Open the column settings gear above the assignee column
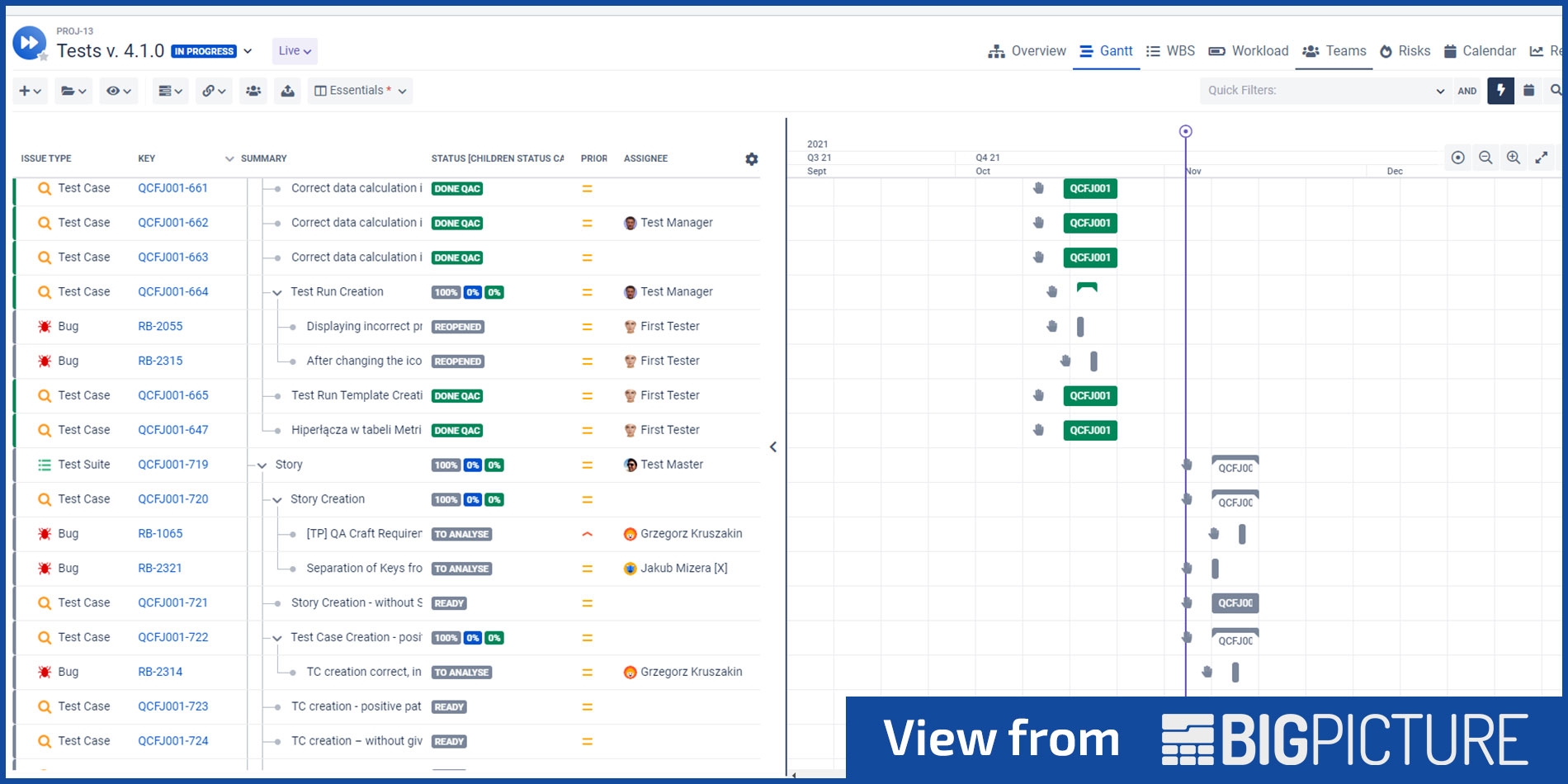The width and height of the screenshot is (1568, 784). (751, 158)
